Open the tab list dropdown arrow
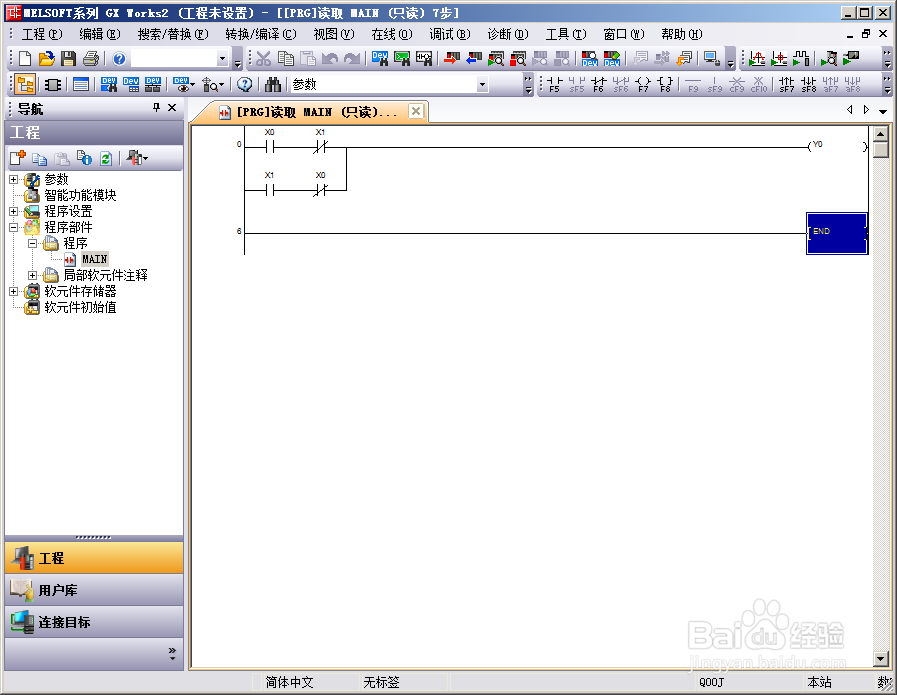This screenshot has height=695, width=897. point(883,112)
